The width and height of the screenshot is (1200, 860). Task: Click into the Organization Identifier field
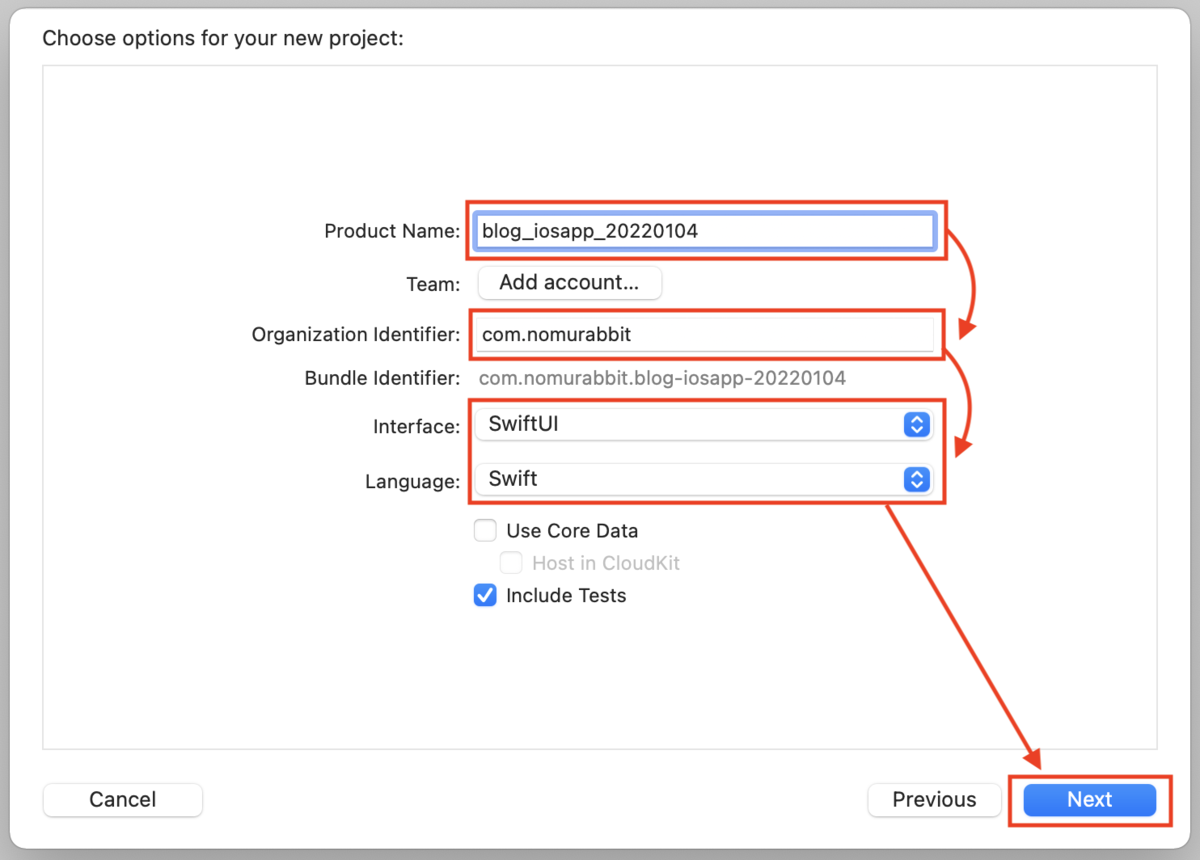point(705,334)
